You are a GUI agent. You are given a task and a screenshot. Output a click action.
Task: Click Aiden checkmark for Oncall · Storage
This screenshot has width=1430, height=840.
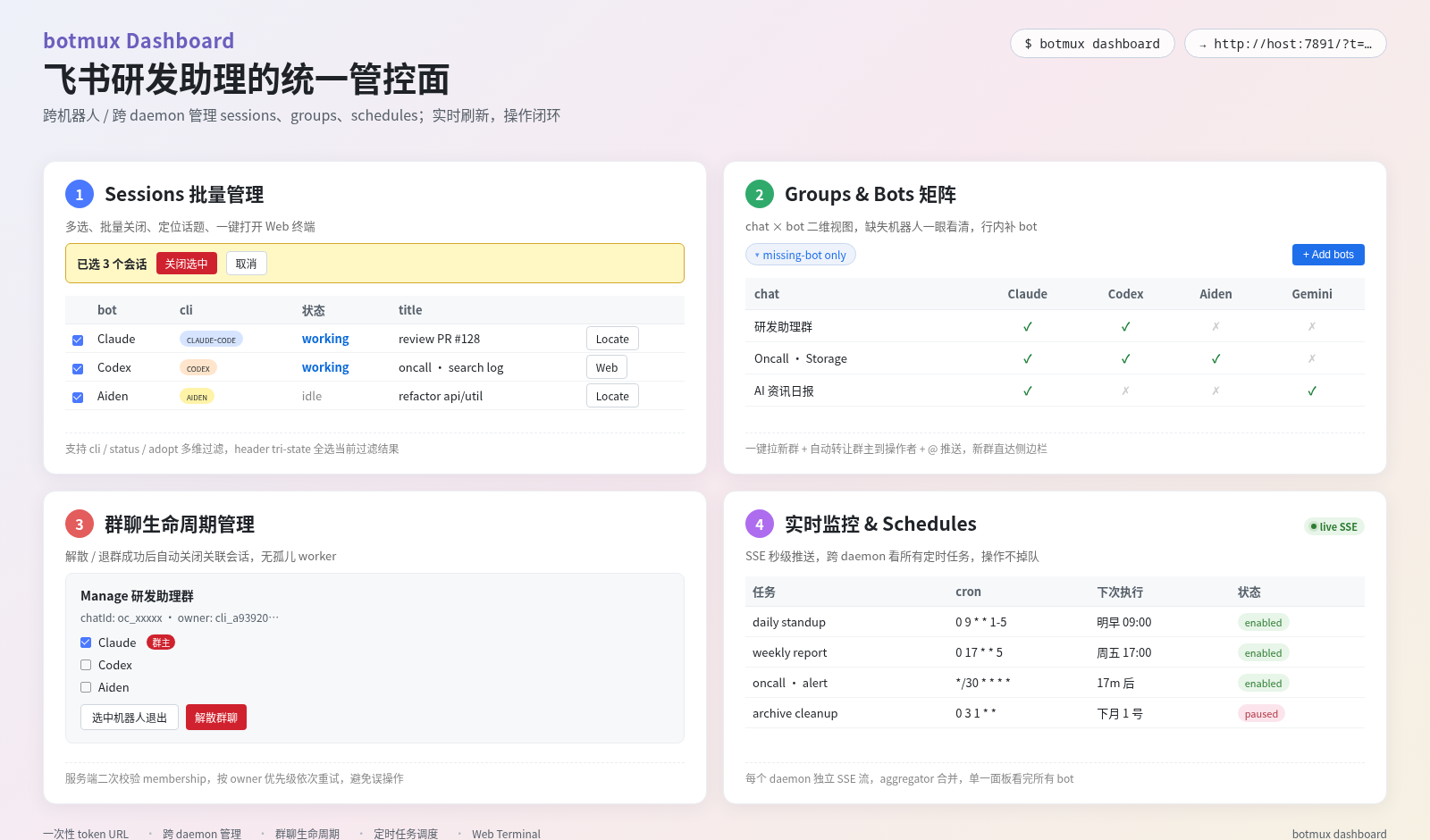tap(1215, 358)
